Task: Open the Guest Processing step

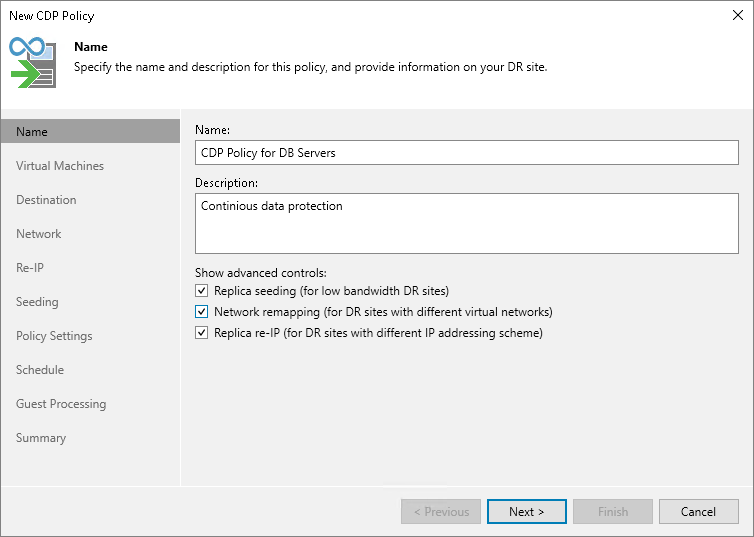Action: click(x=61, y=404)
